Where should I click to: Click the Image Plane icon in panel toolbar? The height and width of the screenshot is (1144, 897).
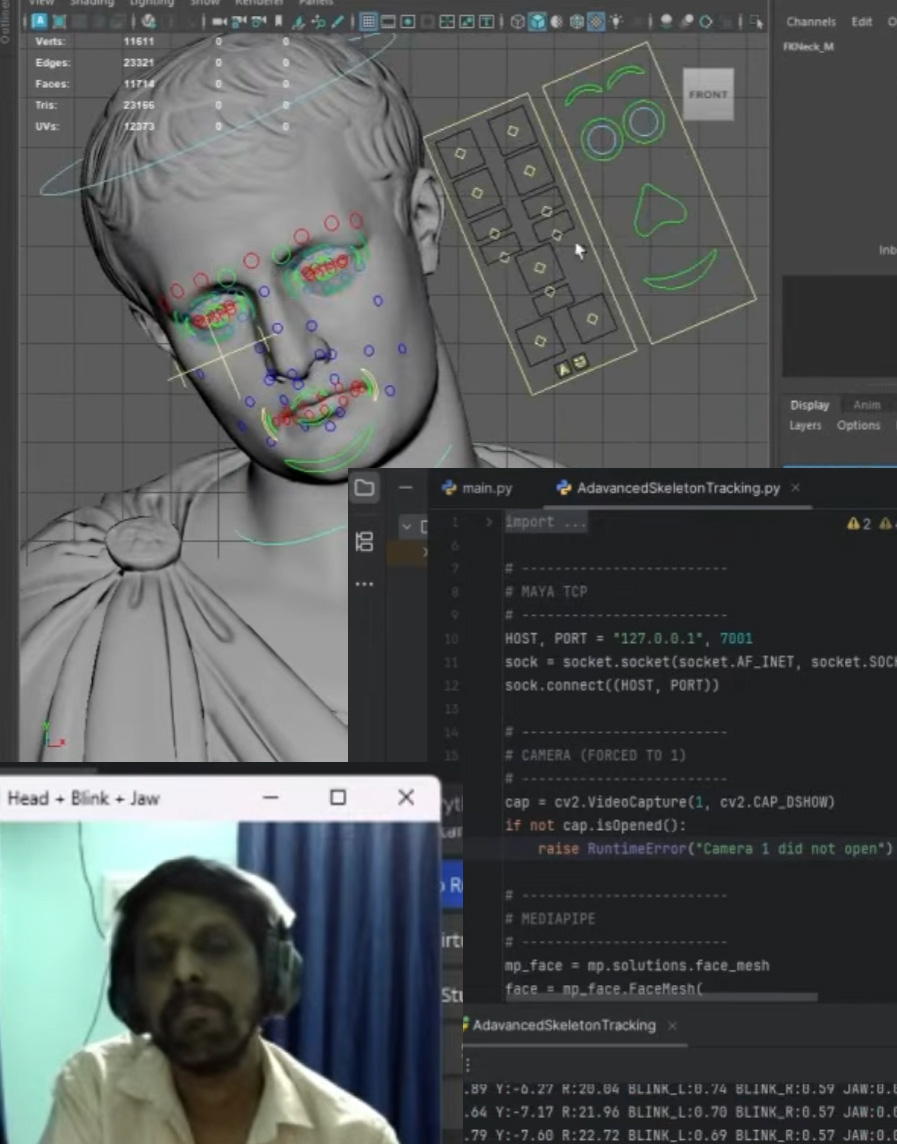[298, 22]
